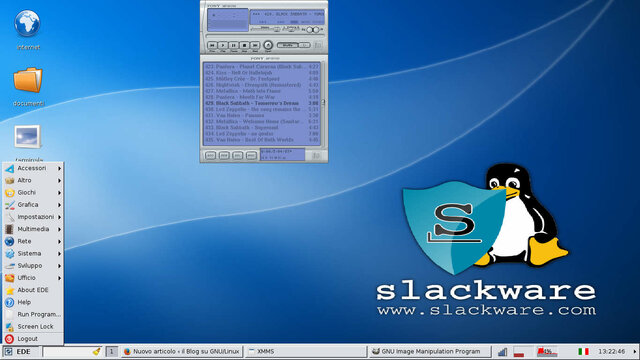
Task: Click the playlist select button
Action: pos(238,156)
